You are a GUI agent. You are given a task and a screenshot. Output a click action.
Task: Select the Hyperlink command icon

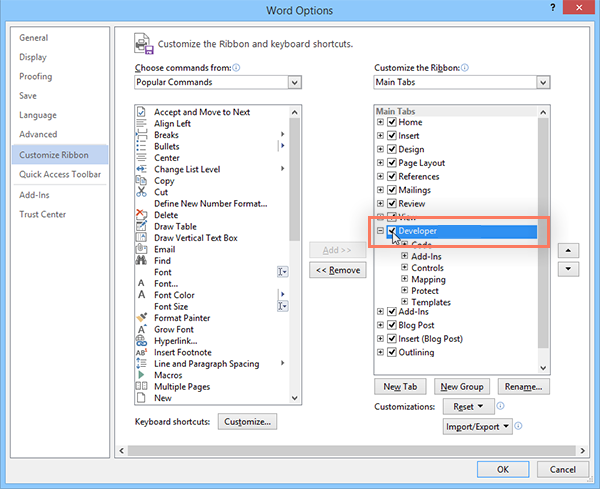141,341
